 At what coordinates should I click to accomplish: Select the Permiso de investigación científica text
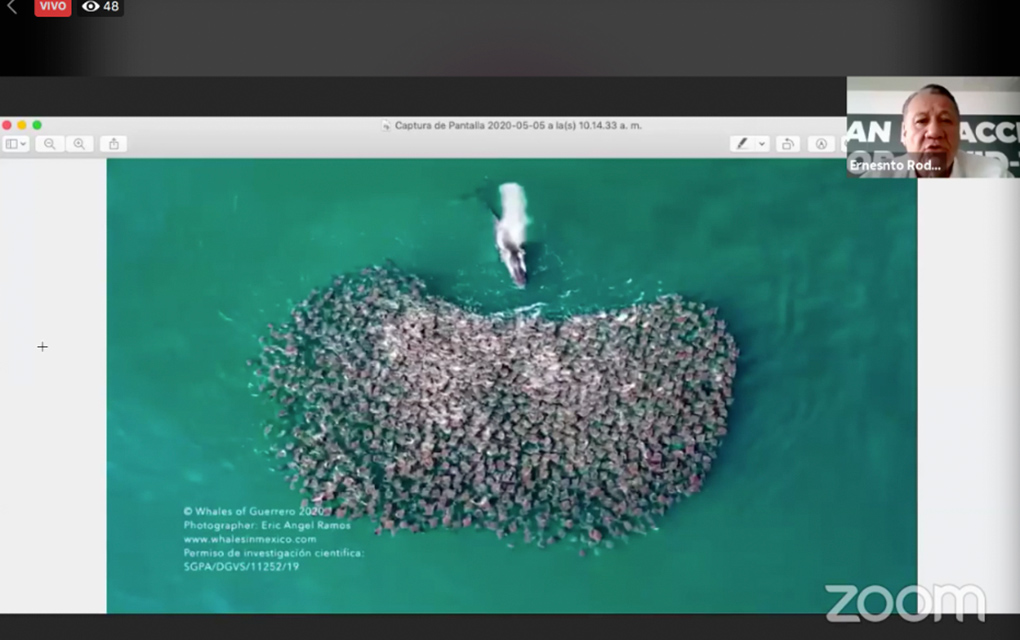[x=274, y=553]
